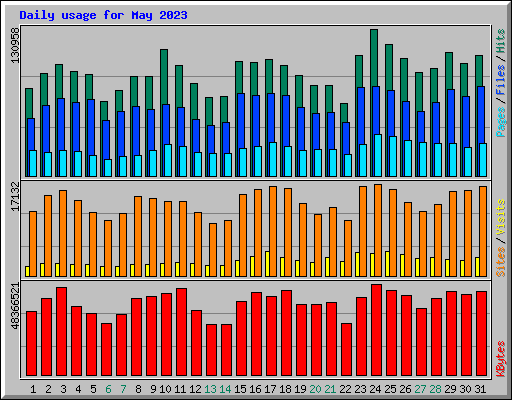Click the blue files bar for day 31
The image size is (512, 400).
(481, 115)
